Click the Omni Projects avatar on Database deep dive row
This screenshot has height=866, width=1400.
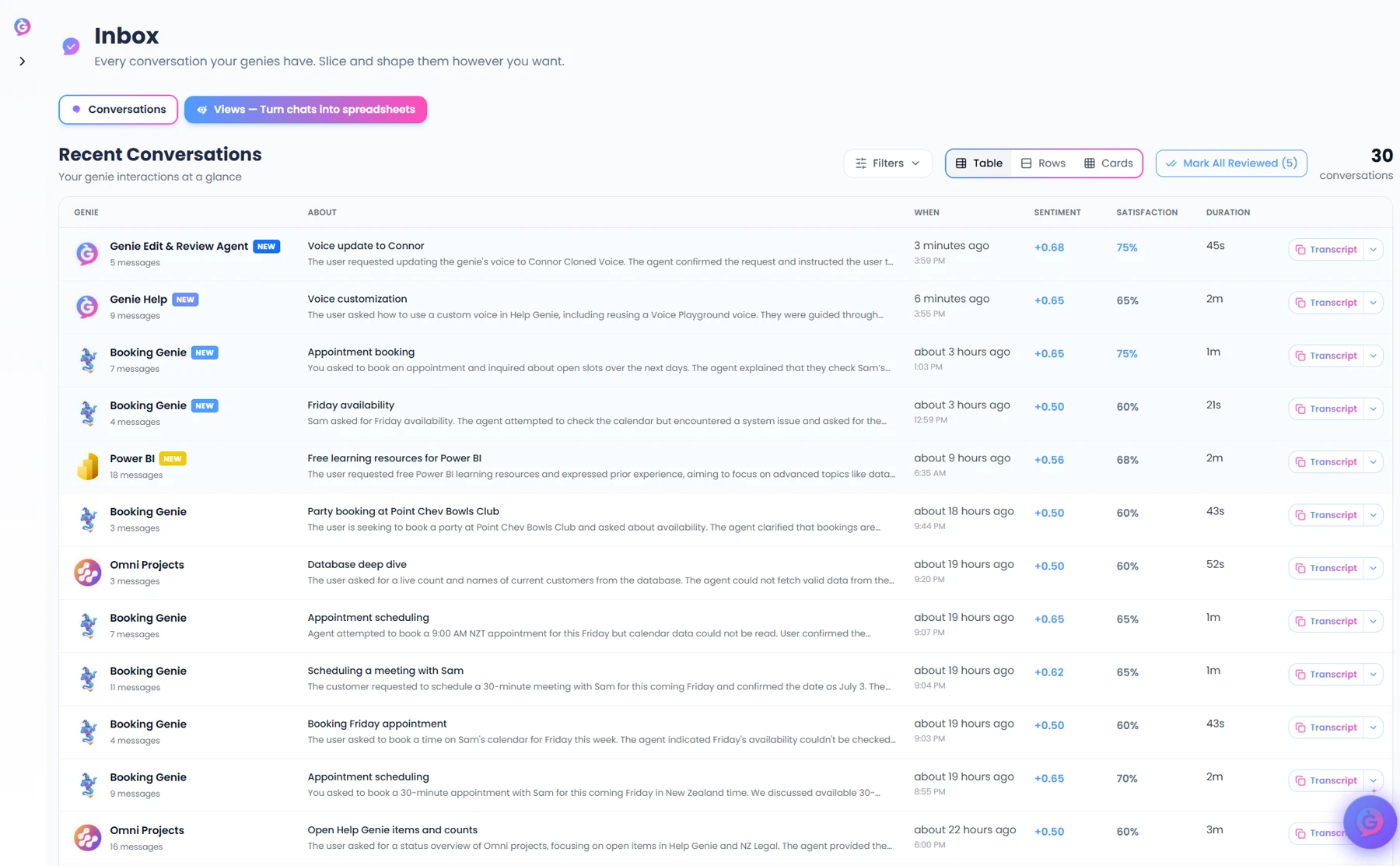tap(87, 573)
